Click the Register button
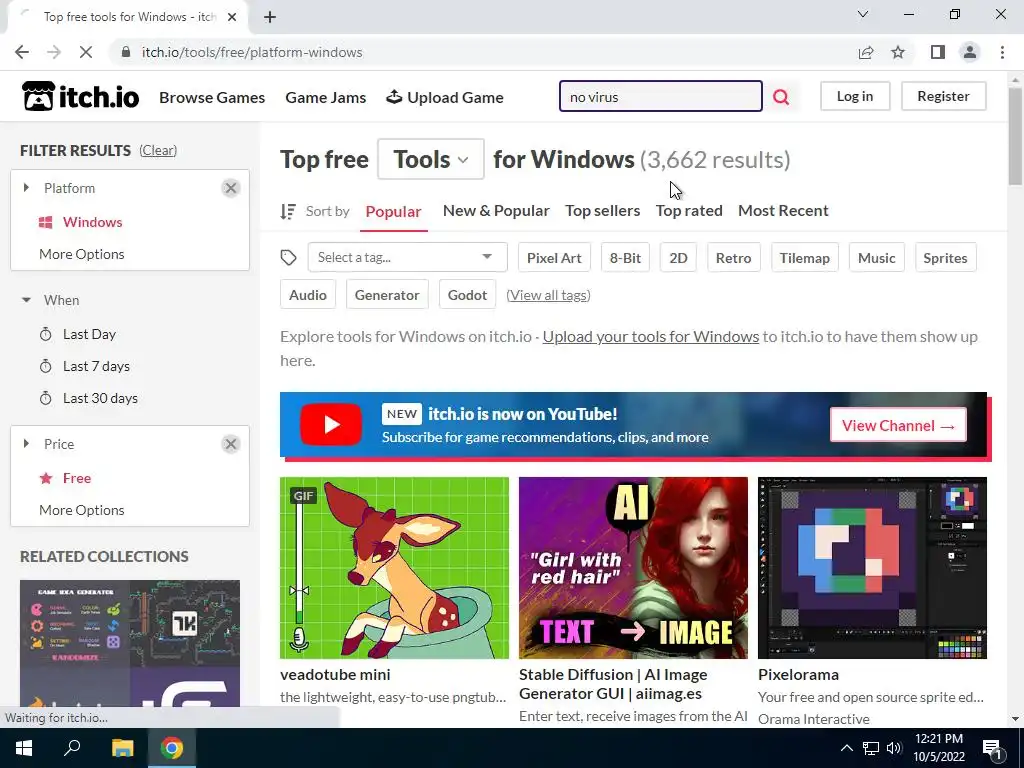The height and width of the screenshot is (768, 1024). [x=943, y=96]
